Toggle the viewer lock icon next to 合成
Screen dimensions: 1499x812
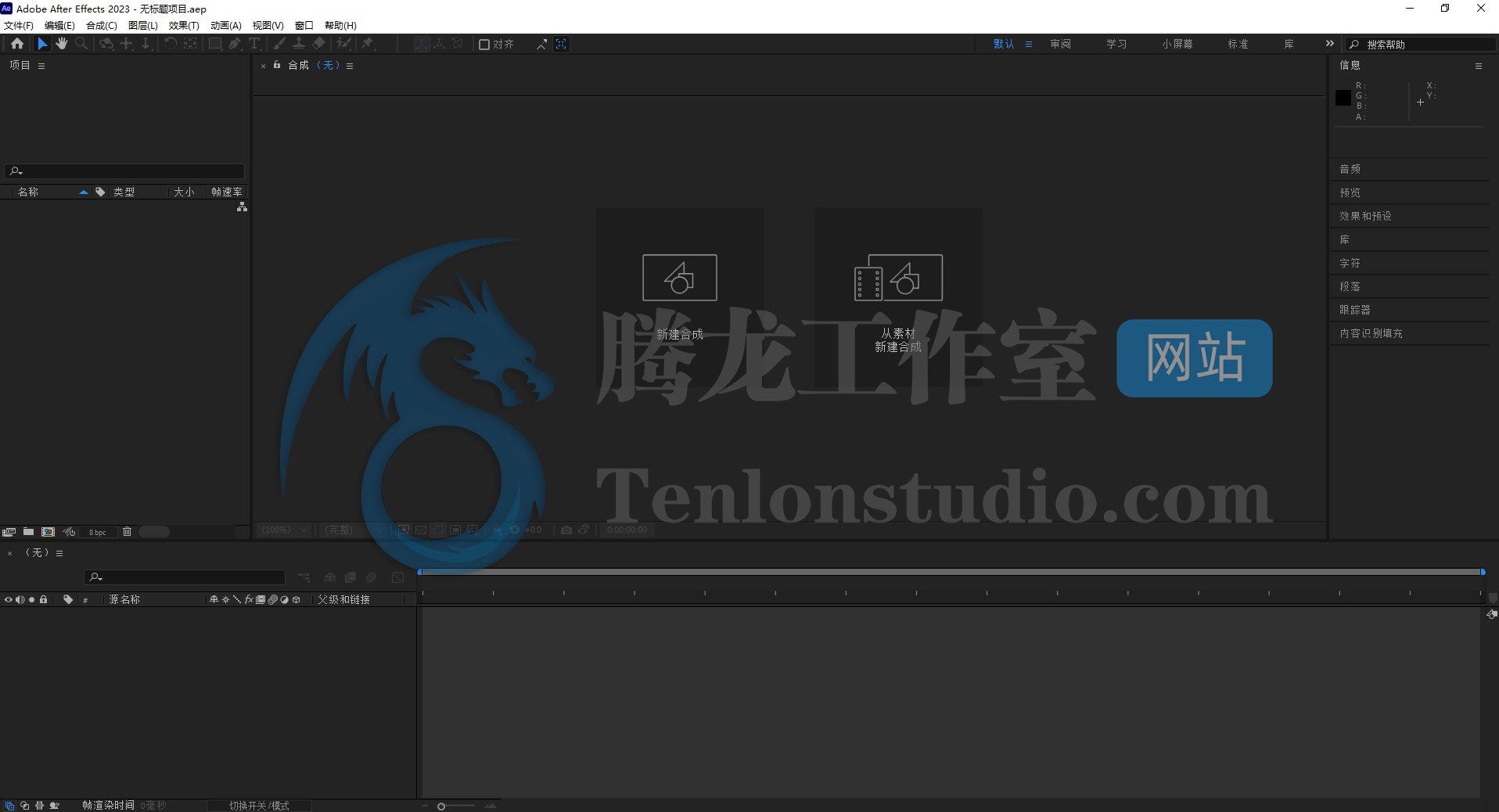pos(277,65)
